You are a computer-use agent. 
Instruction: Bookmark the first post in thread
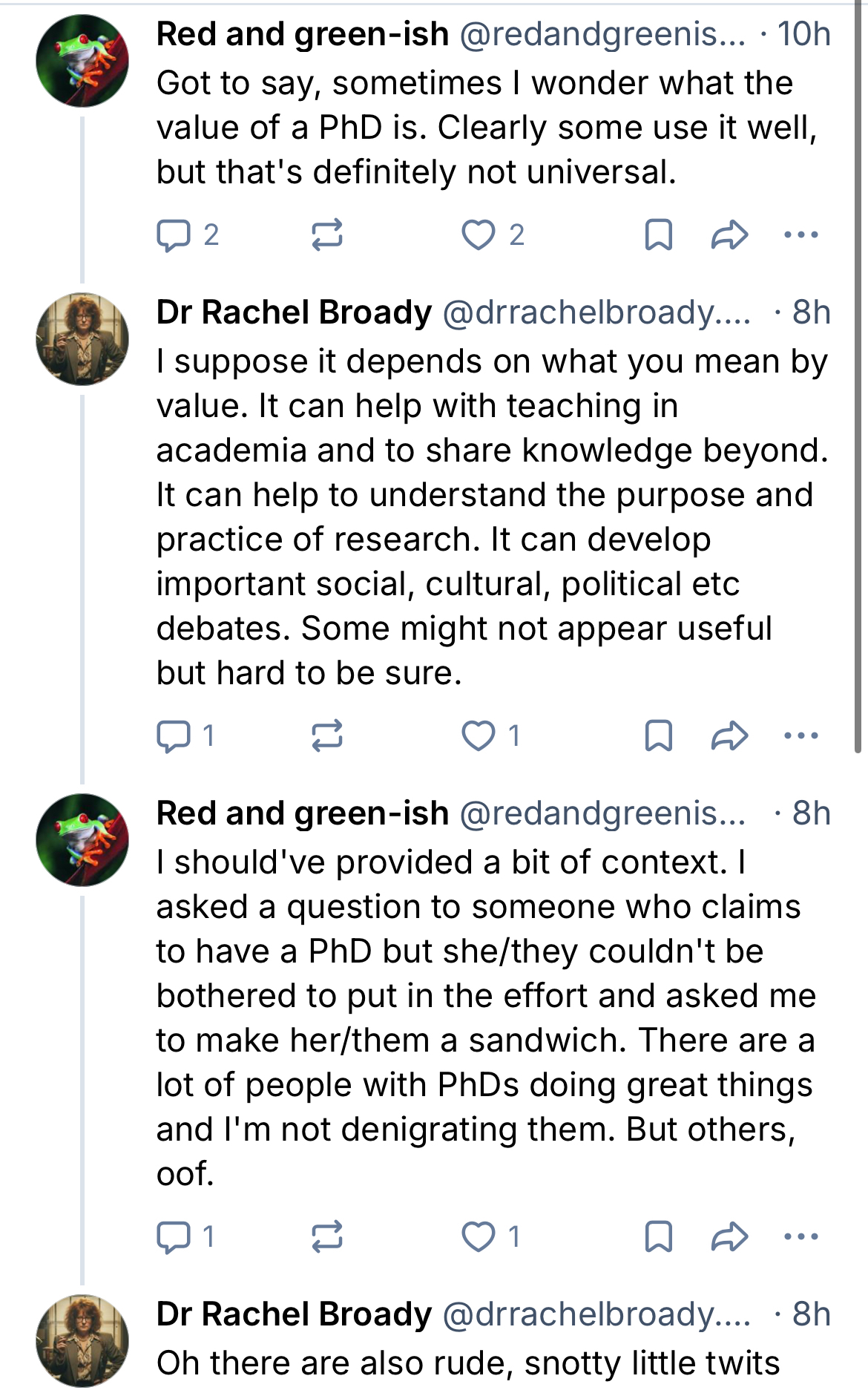point(659,235)
